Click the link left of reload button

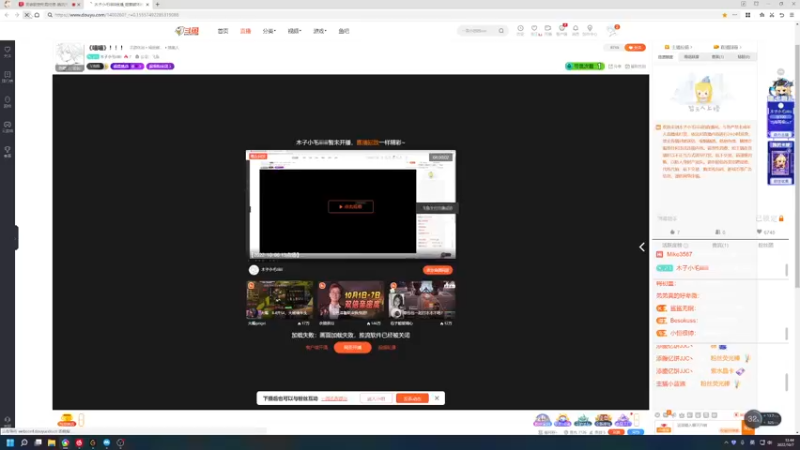click(316, 347)
